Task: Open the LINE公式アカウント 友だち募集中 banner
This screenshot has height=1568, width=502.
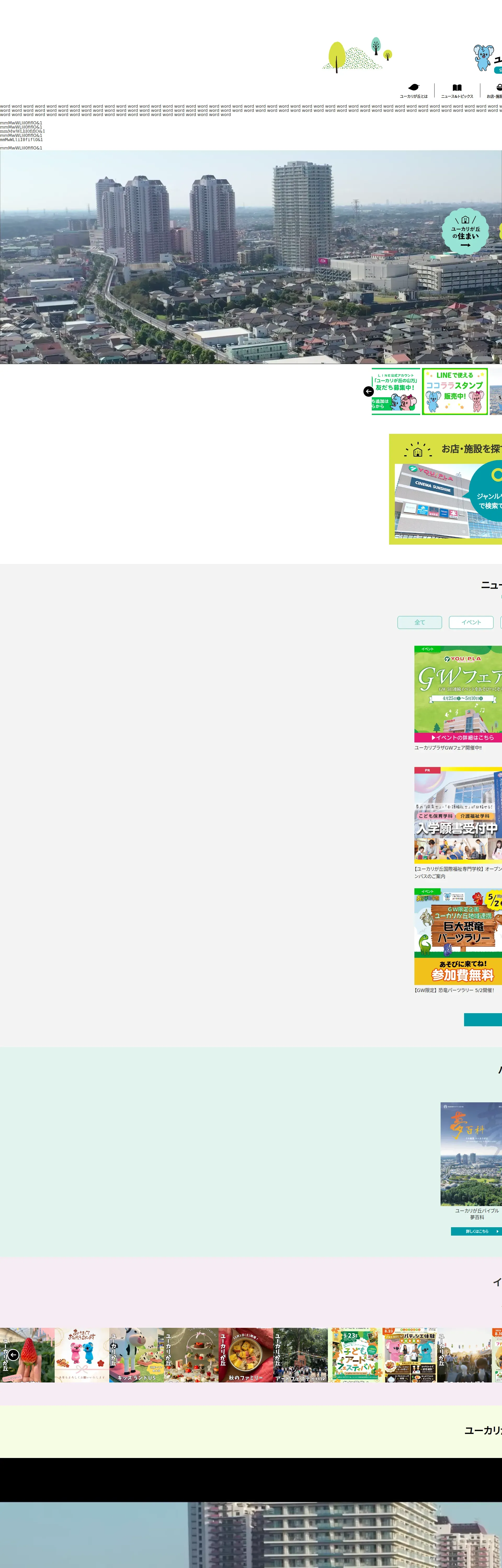Action: tap(396, 391)
